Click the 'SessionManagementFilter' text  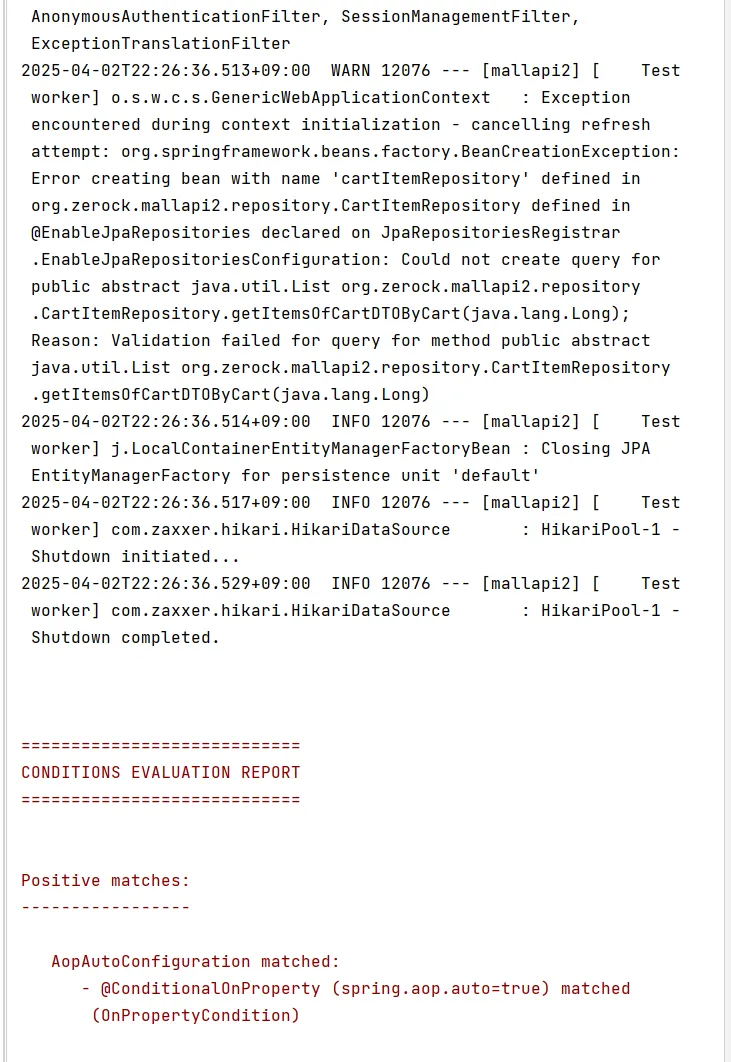[456, 16]
